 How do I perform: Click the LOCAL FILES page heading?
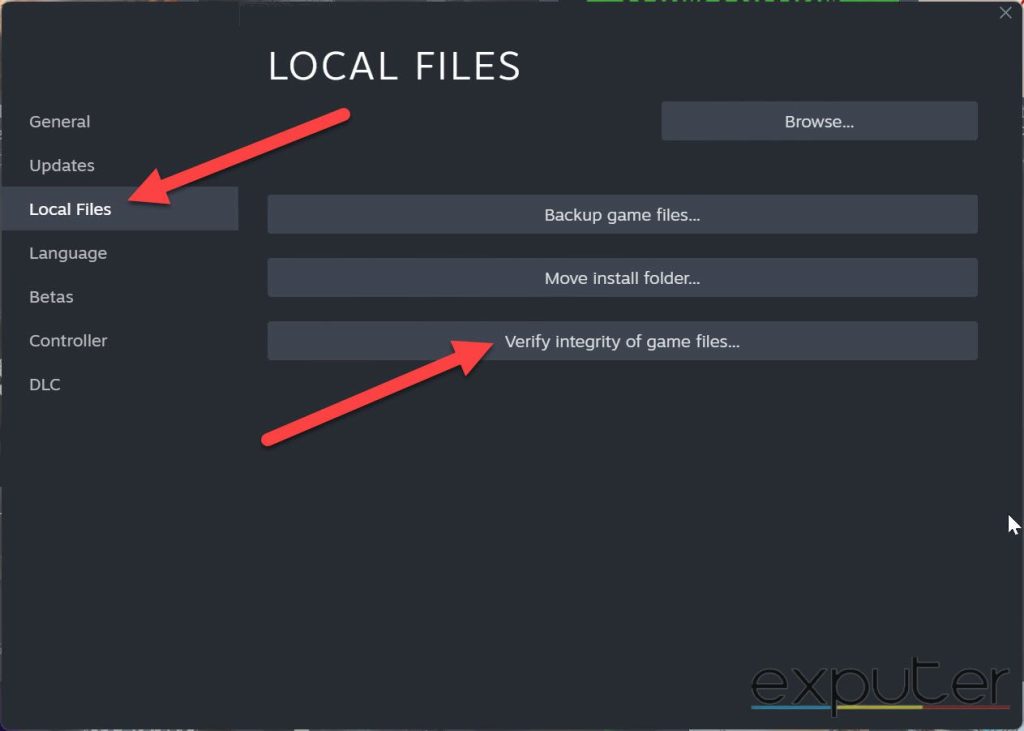393,66
